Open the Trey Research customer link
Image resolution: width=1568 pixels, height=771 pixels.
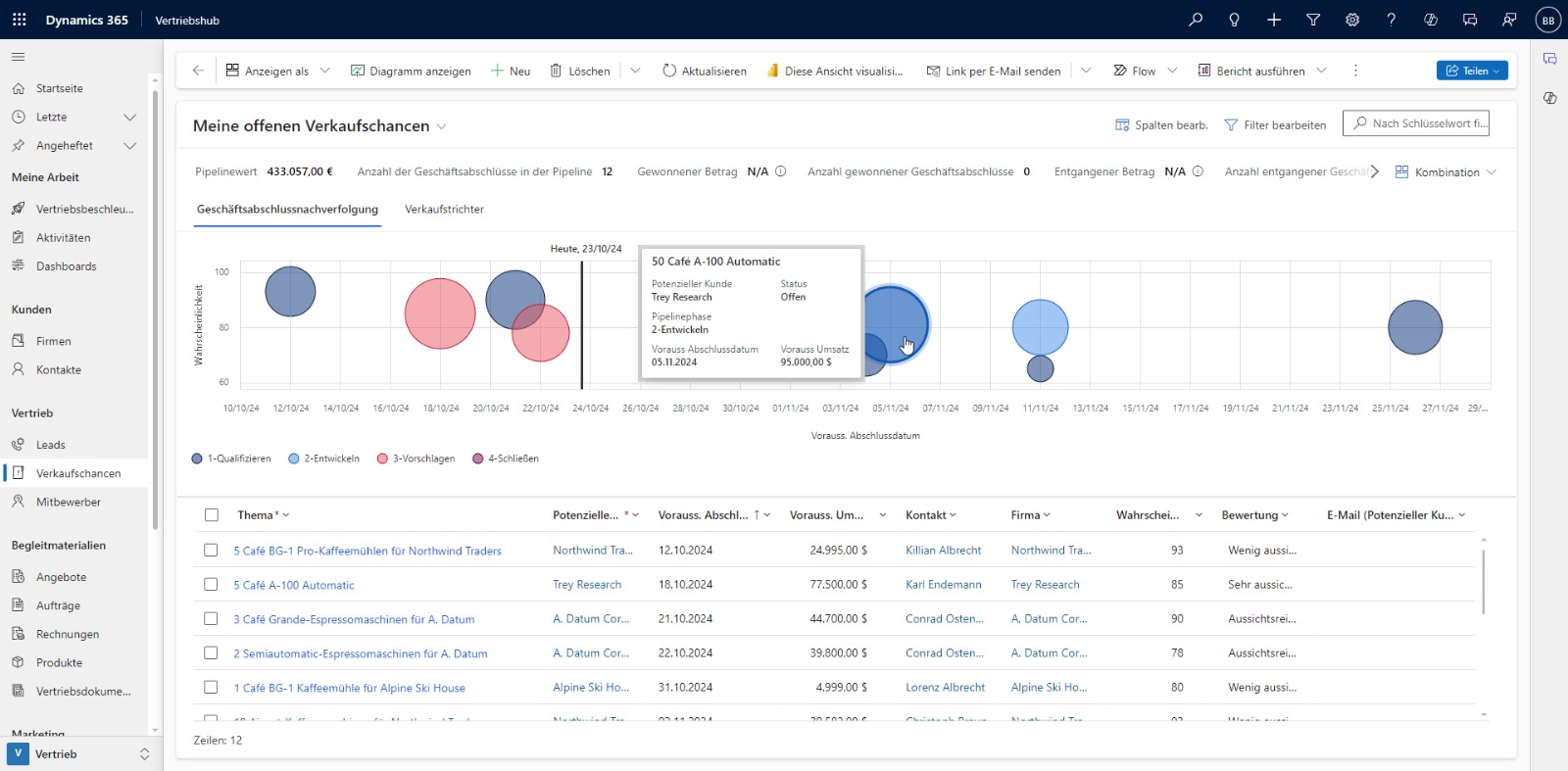[x=587, y=585]
